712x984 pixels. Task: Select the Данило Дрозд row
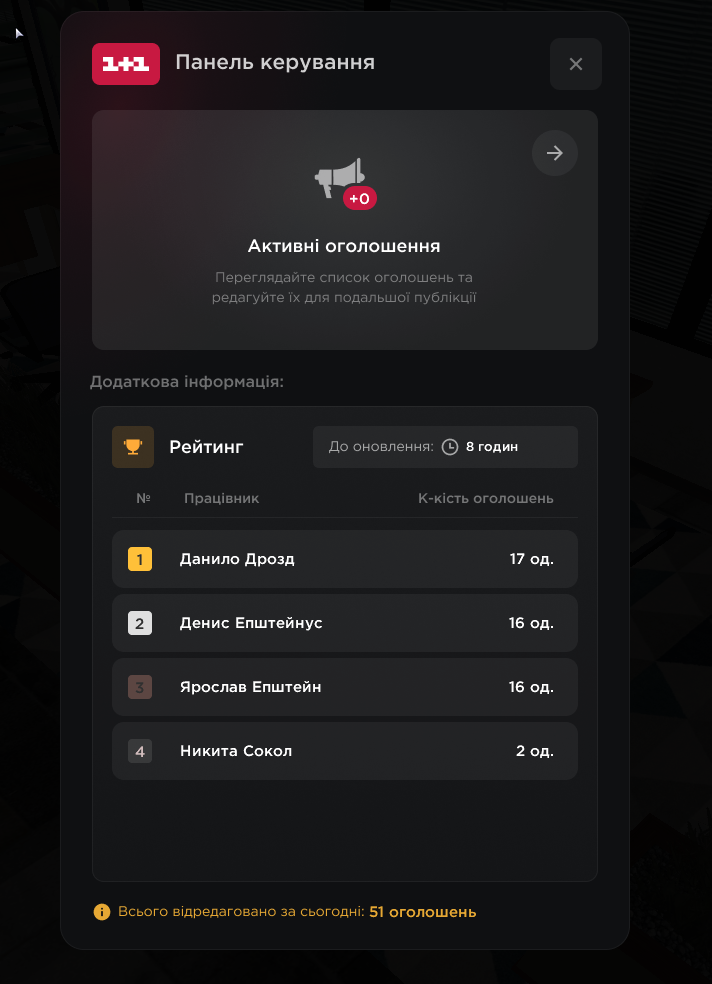345,559
